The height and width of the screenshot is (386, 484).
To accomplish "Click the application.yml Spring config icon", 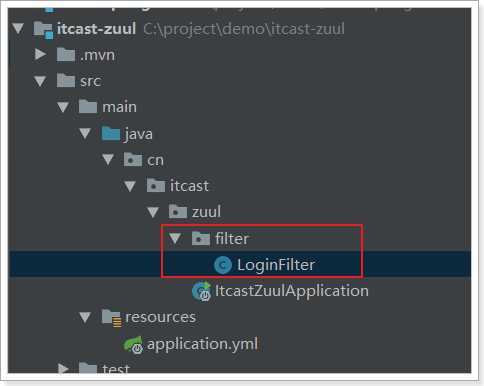I will coord(133,345).
